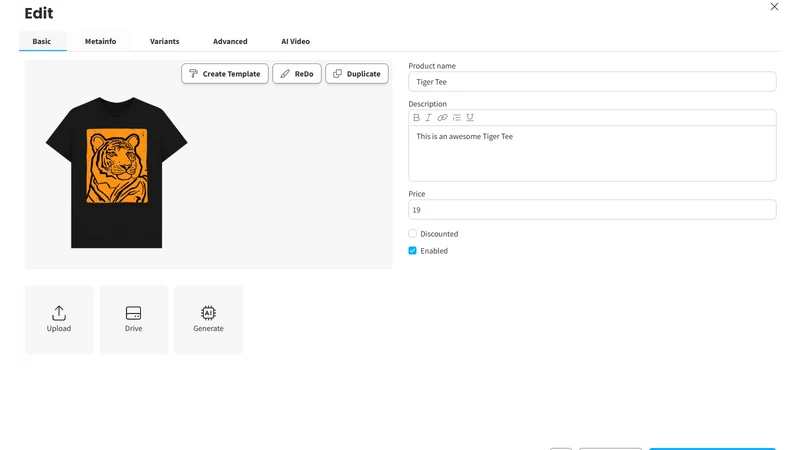Click into the Description text area
The height and width of the screenshot is (450, 800).
tap(592, 154)
